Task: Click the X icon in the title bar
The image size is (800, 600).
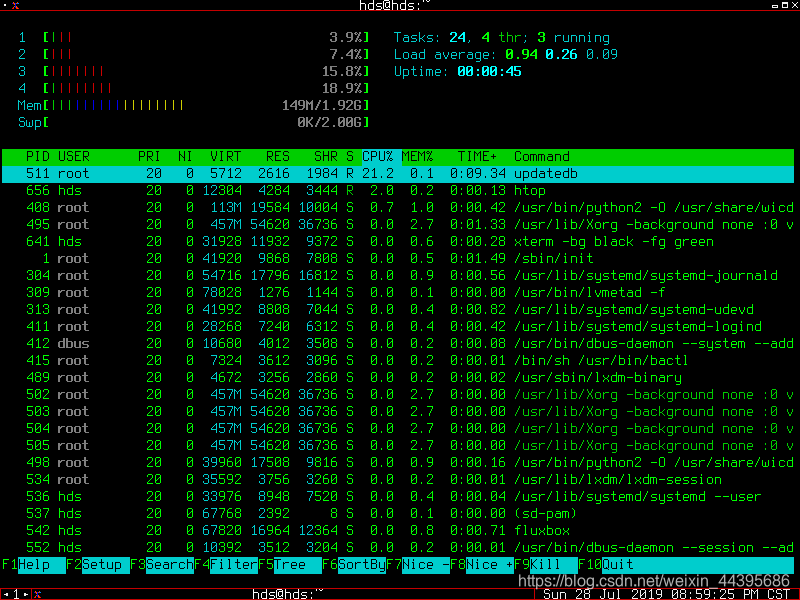Action: click(16, 5)
